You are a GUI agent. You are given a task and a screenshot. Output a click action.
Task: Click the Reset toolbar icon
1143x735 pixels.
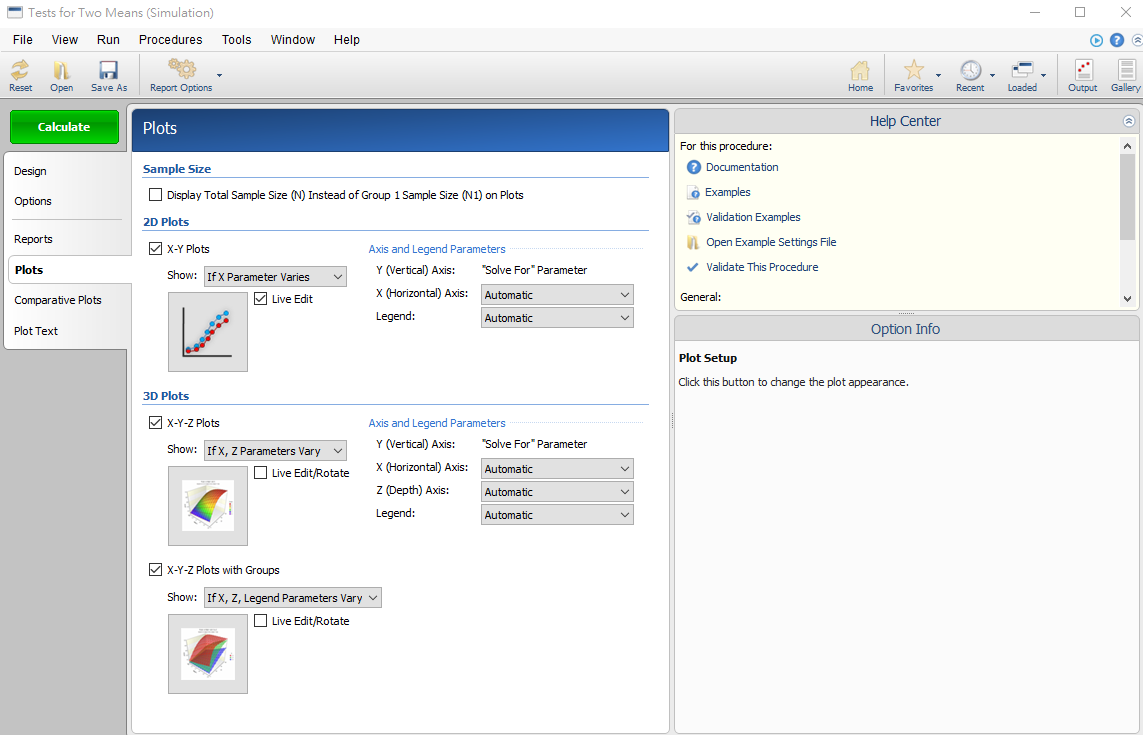20,71
